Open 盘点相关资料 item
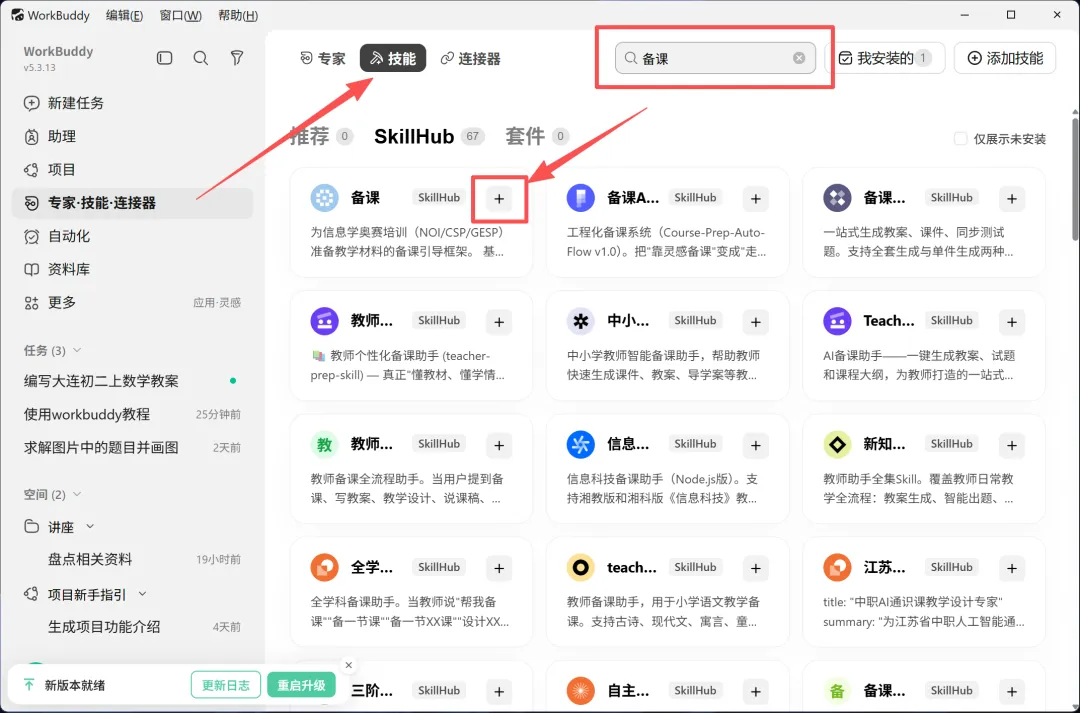Screen dimensions: 1080x713 (x=132, y=559)
